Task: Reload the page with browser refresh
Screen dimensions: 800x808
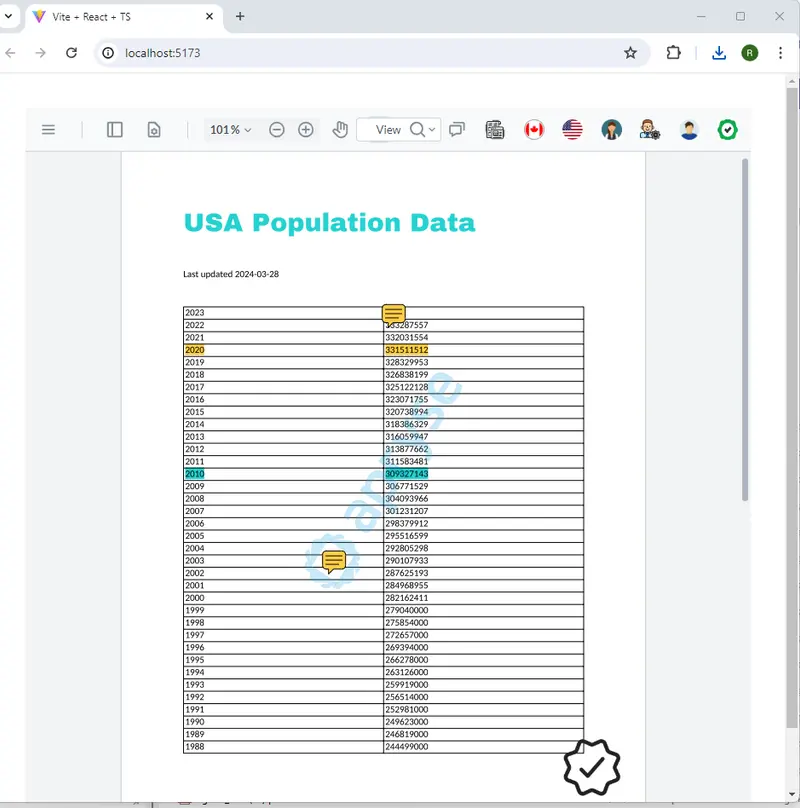Action: click(x=72, y=53)
